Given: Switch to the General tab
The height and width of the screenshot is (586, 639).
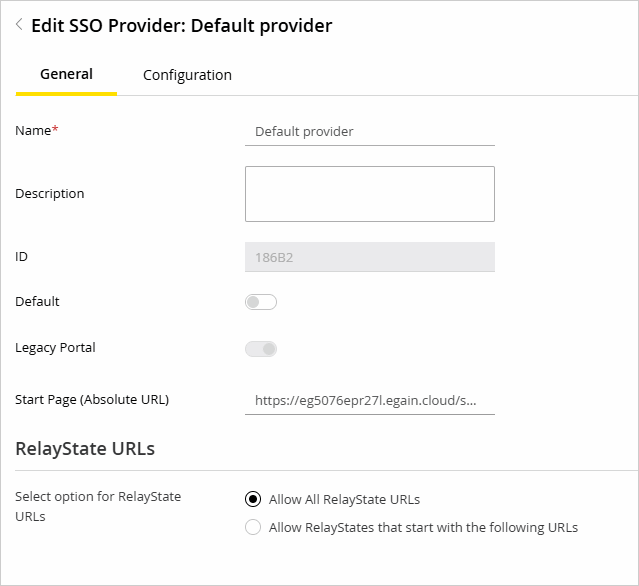Looking at the screenshot, I should point(66,75).
